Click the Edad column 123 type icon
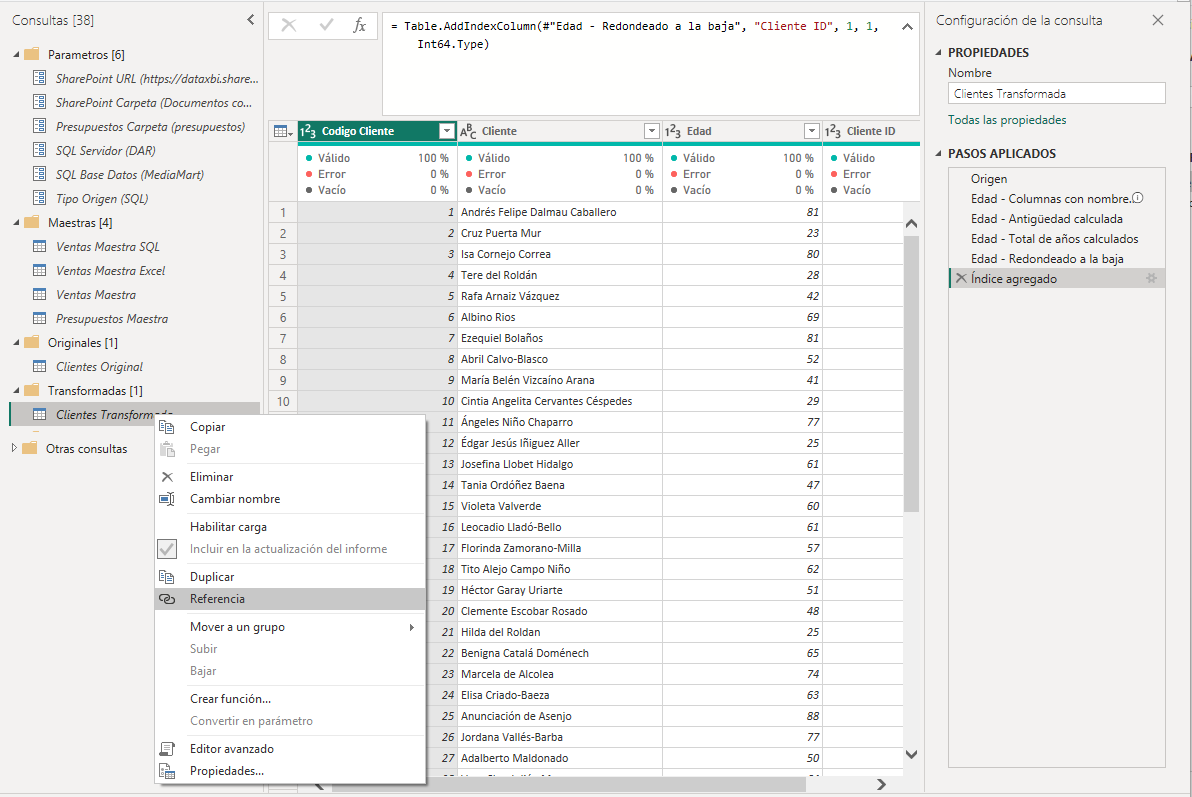 [x=673, y=132]
